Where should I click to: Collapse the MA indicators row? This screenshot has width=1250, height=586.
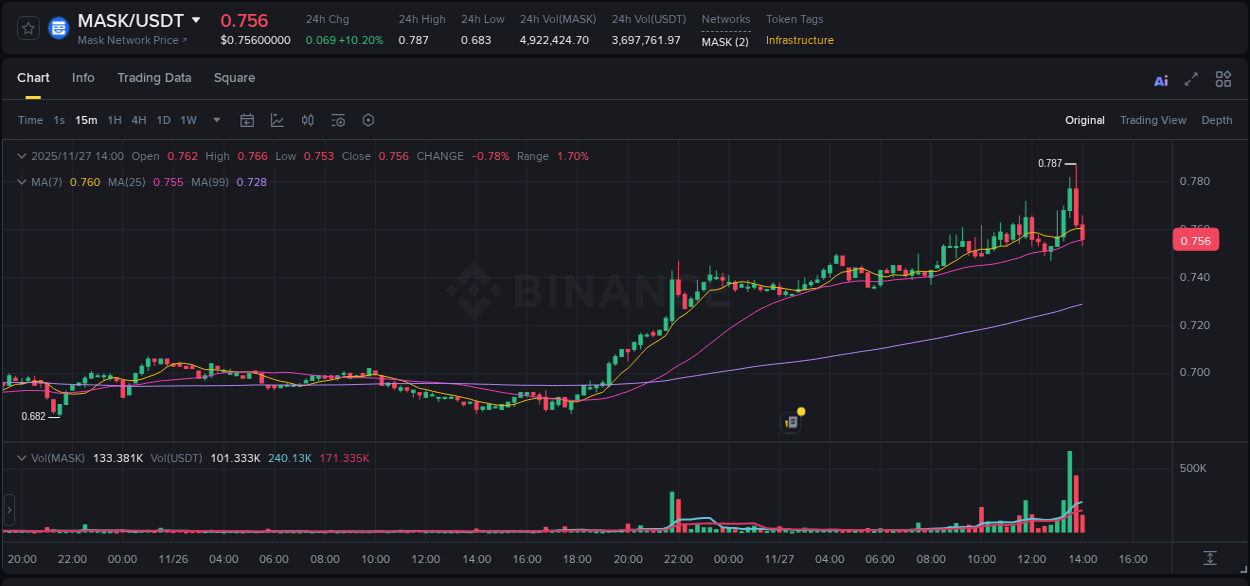click(x=21, y=182)
